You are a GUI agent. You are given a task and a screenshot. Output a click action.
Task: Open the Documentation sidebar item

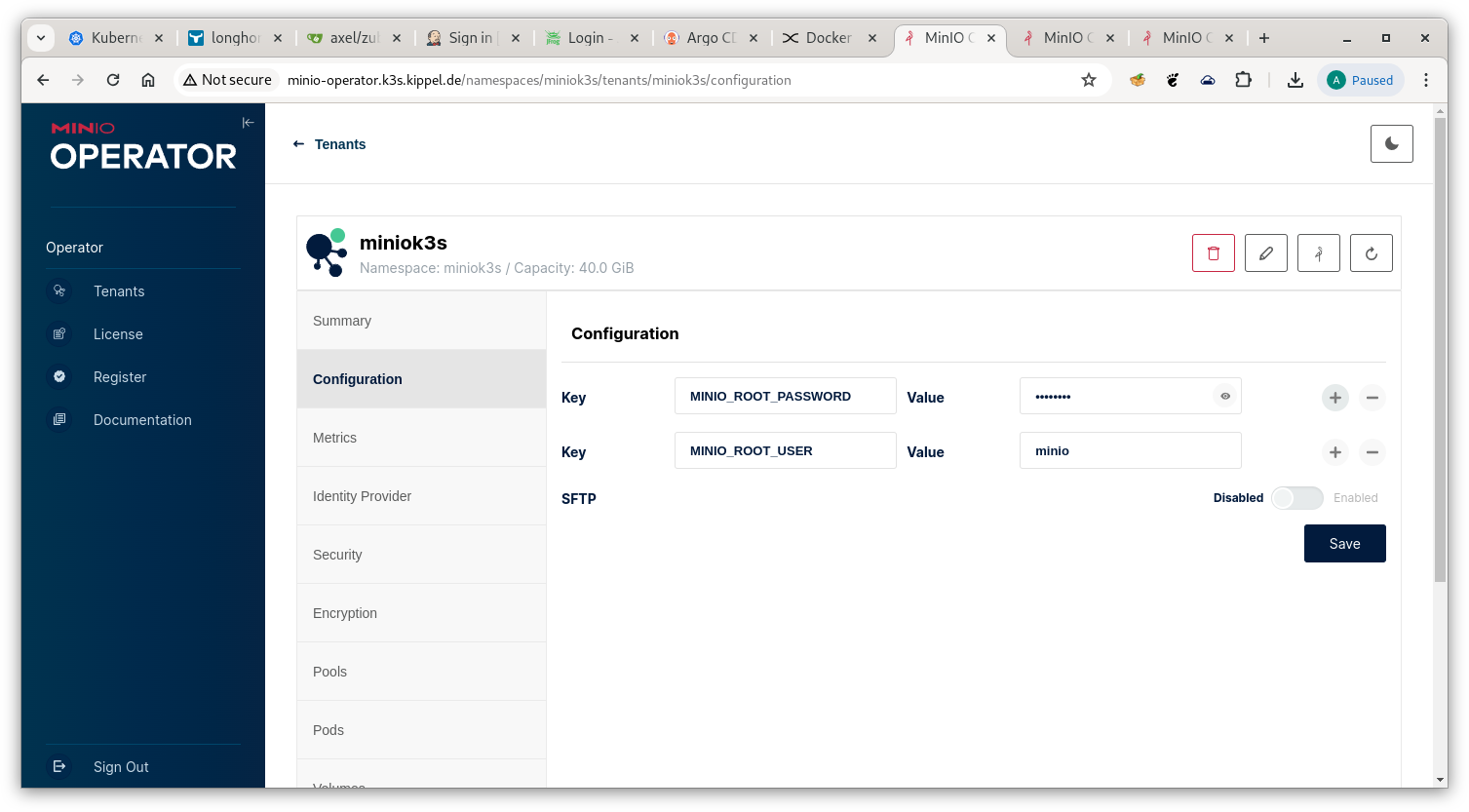tap(142, 420)
